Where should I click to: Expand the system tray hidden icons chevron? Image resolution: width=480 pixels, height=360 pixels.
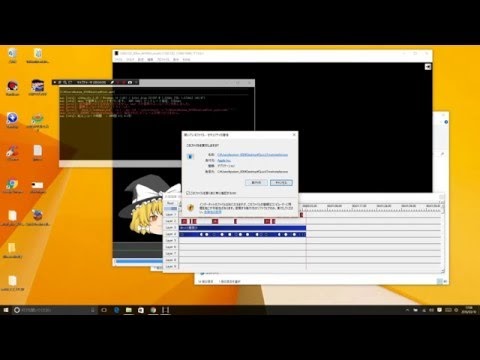point(407,310)
